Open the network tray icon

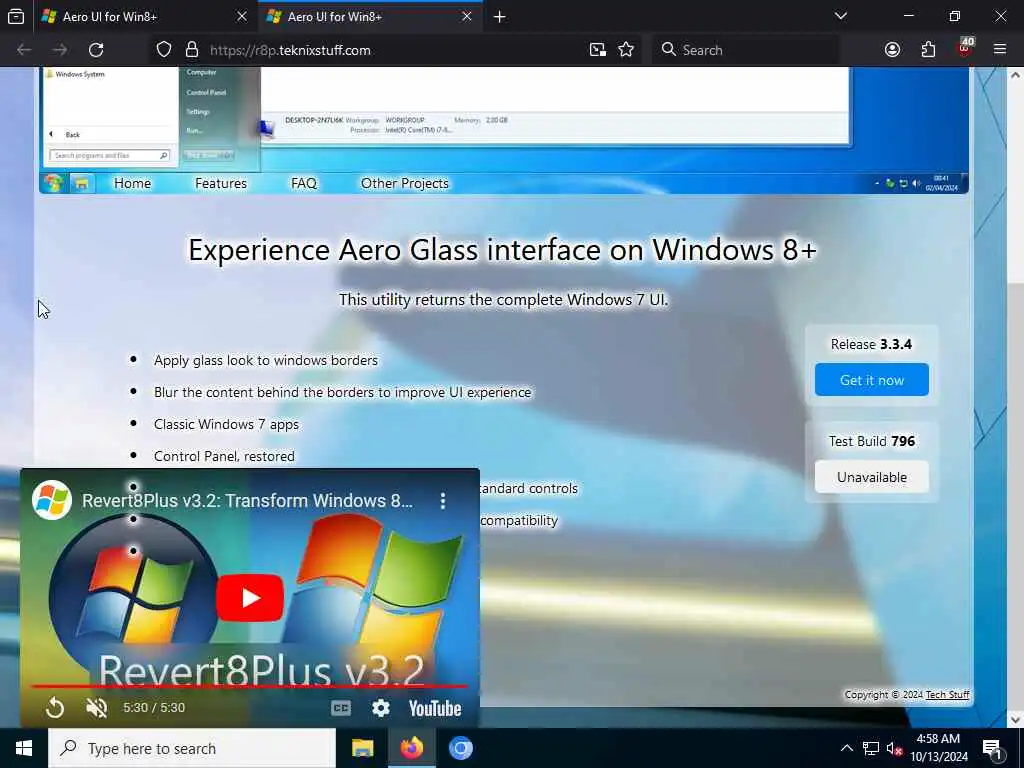871,748
